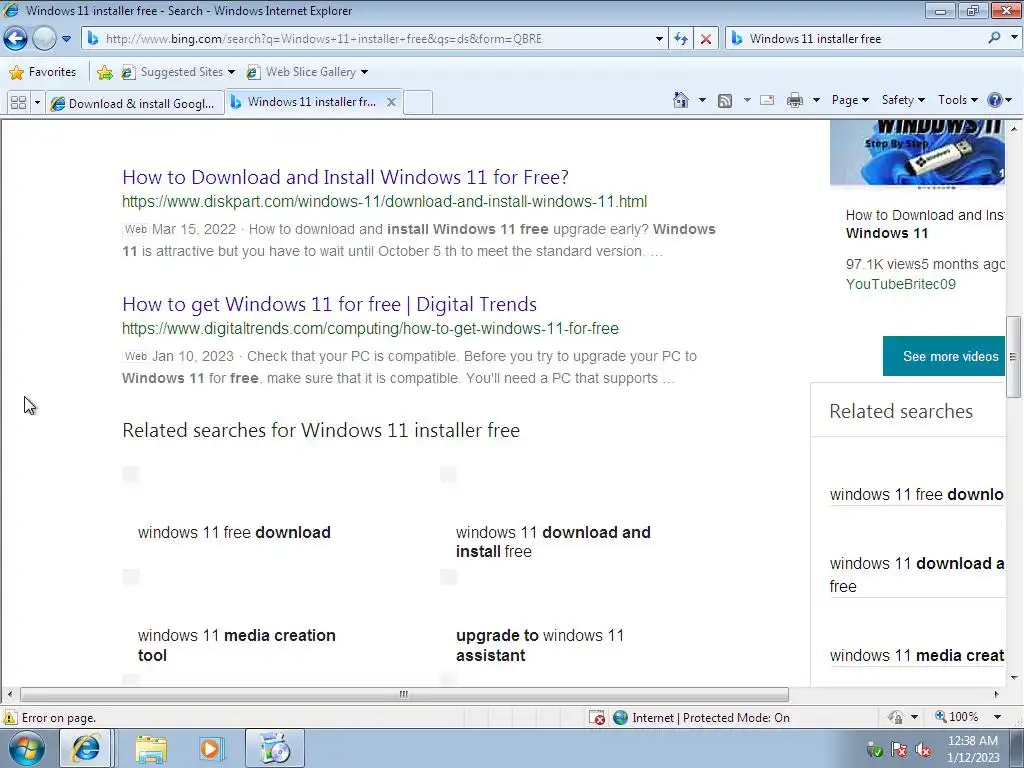
Task: Open Suggested Sites dropdown
Action: click(178, 72)
